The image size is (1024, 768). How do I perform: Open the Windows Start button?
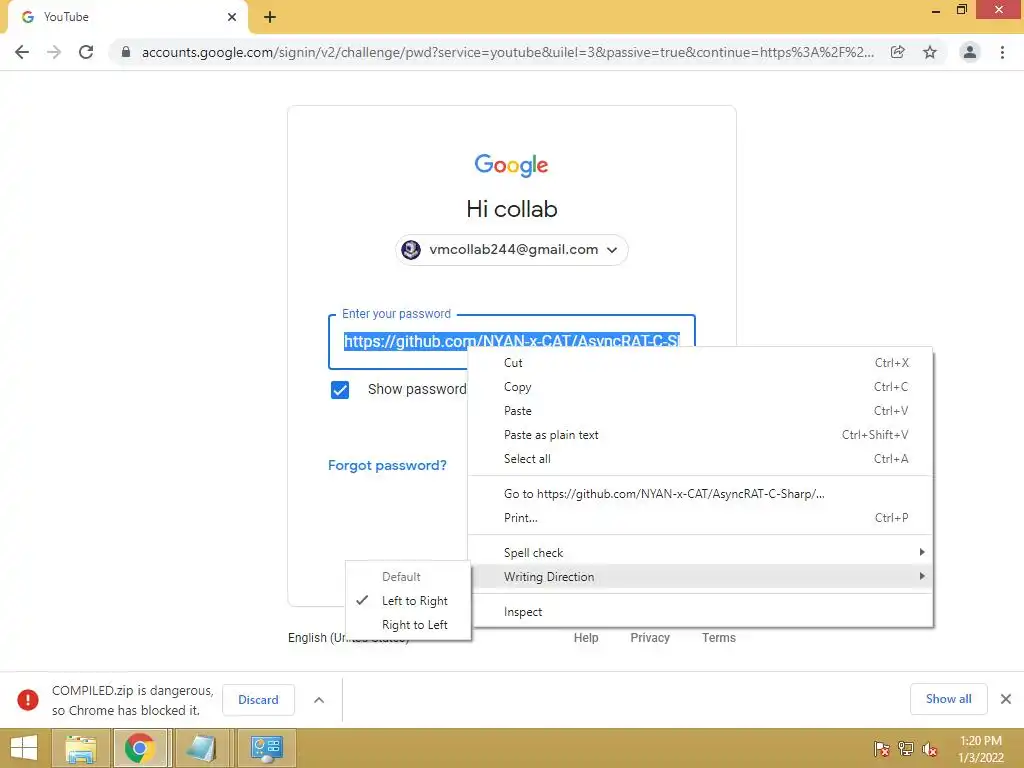[x=24, y=748]
